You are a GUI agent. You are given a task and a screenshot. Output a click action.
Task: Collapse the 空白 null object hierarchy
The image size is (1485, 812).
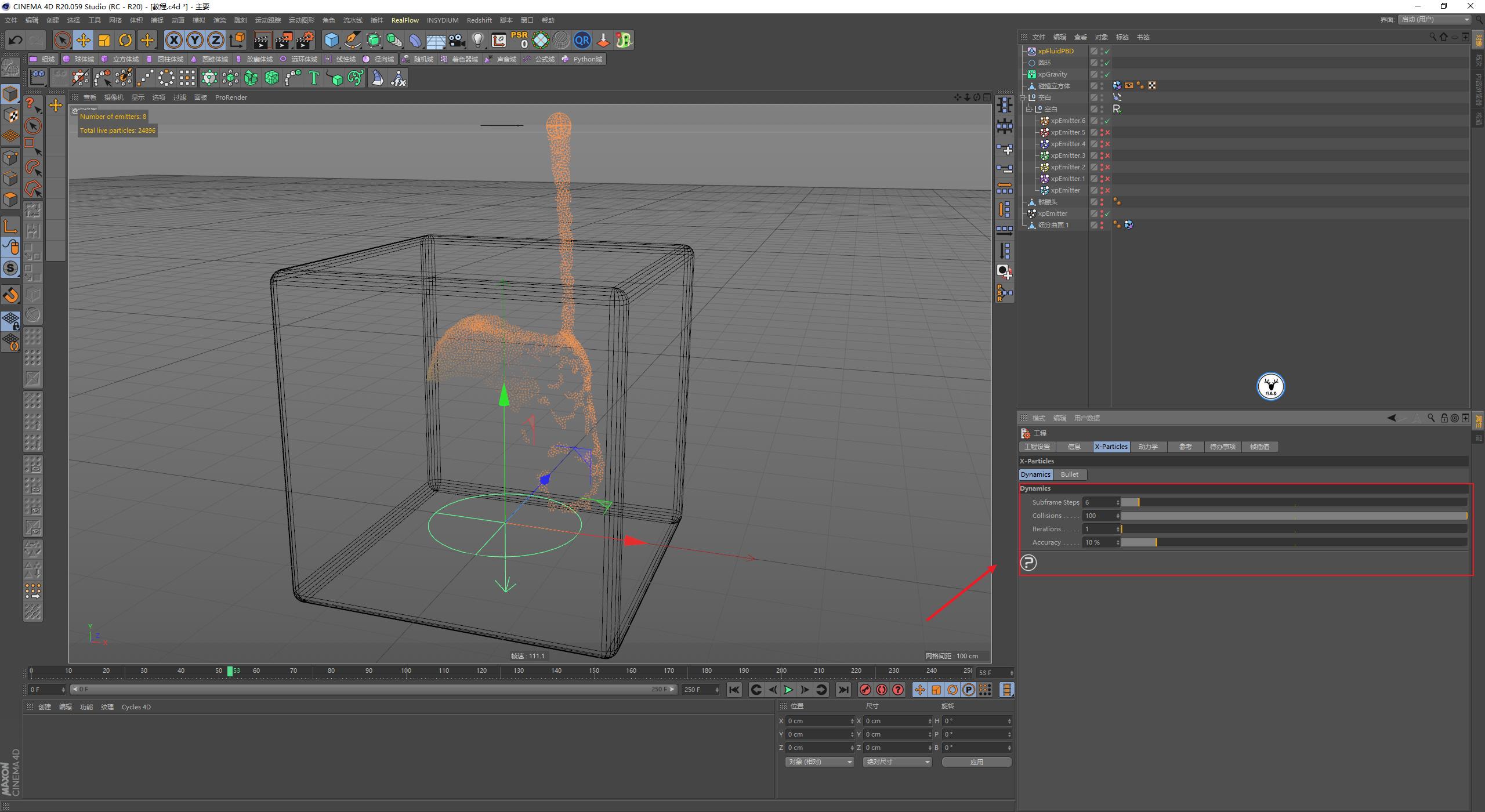[x=1023, y=97]
